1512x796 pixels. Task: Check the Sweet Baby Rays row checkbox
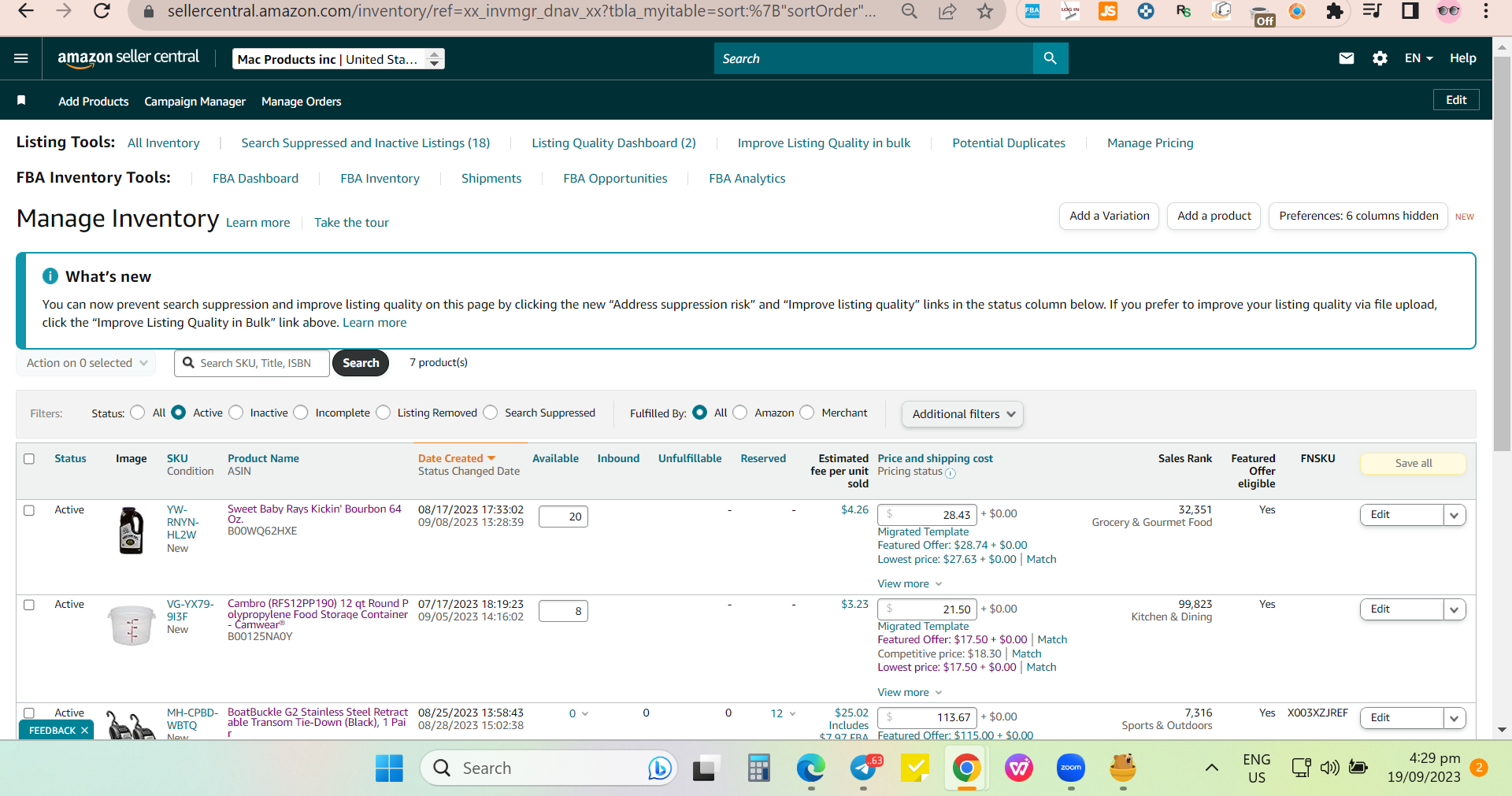click(x=29, y=510)
